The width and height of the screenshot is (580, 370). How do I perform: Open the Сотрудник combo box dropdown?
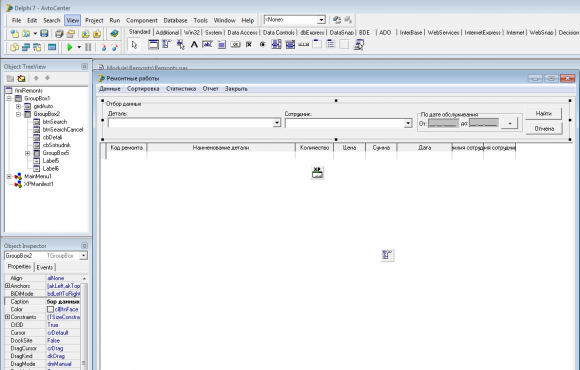(x=408, y=123)
